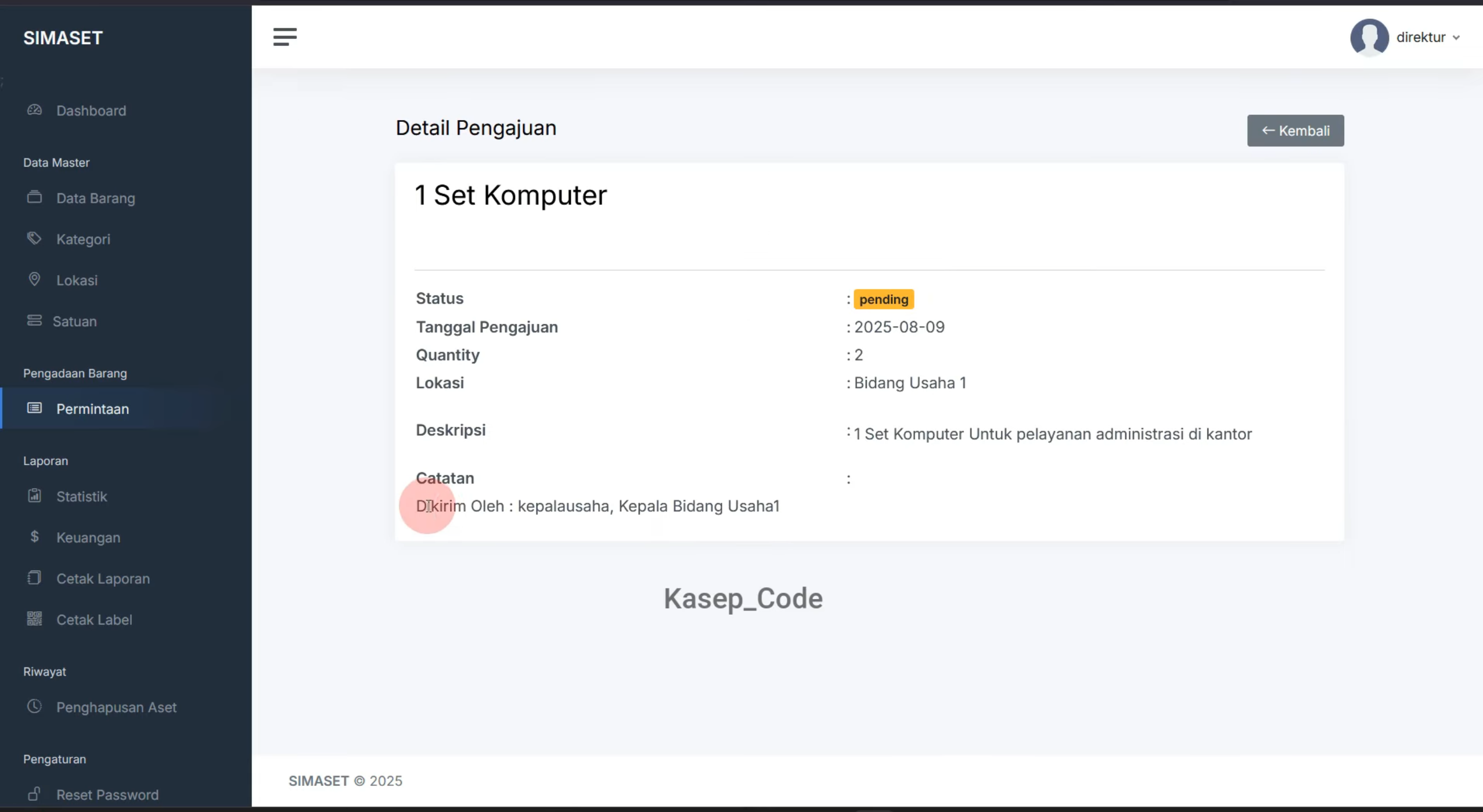
Task: Click the Dashboard speedometer icon
Action: coord(34,110)
